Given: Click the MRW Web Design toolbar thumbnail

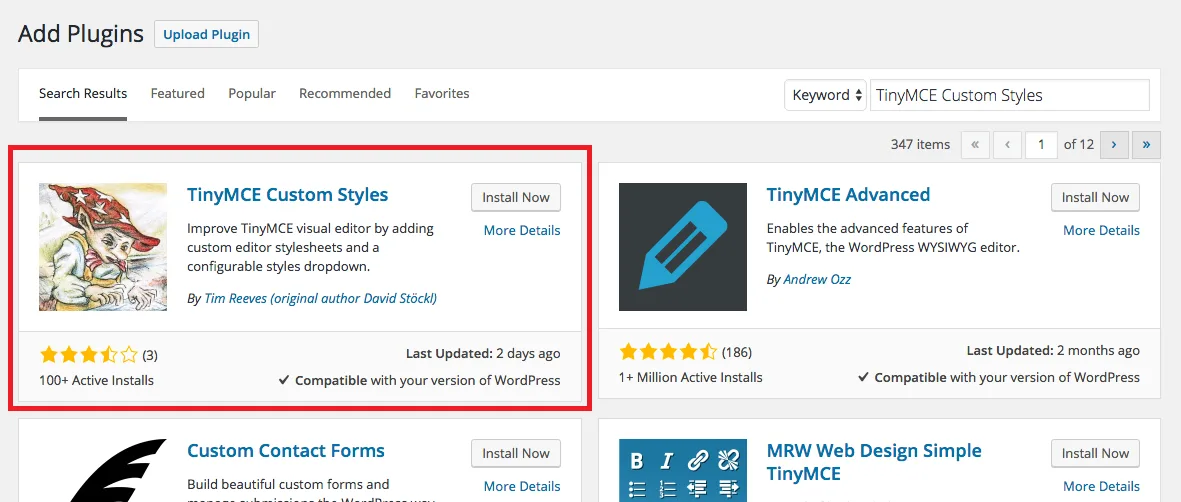Looking at the screenshot, I should (682, 470).
